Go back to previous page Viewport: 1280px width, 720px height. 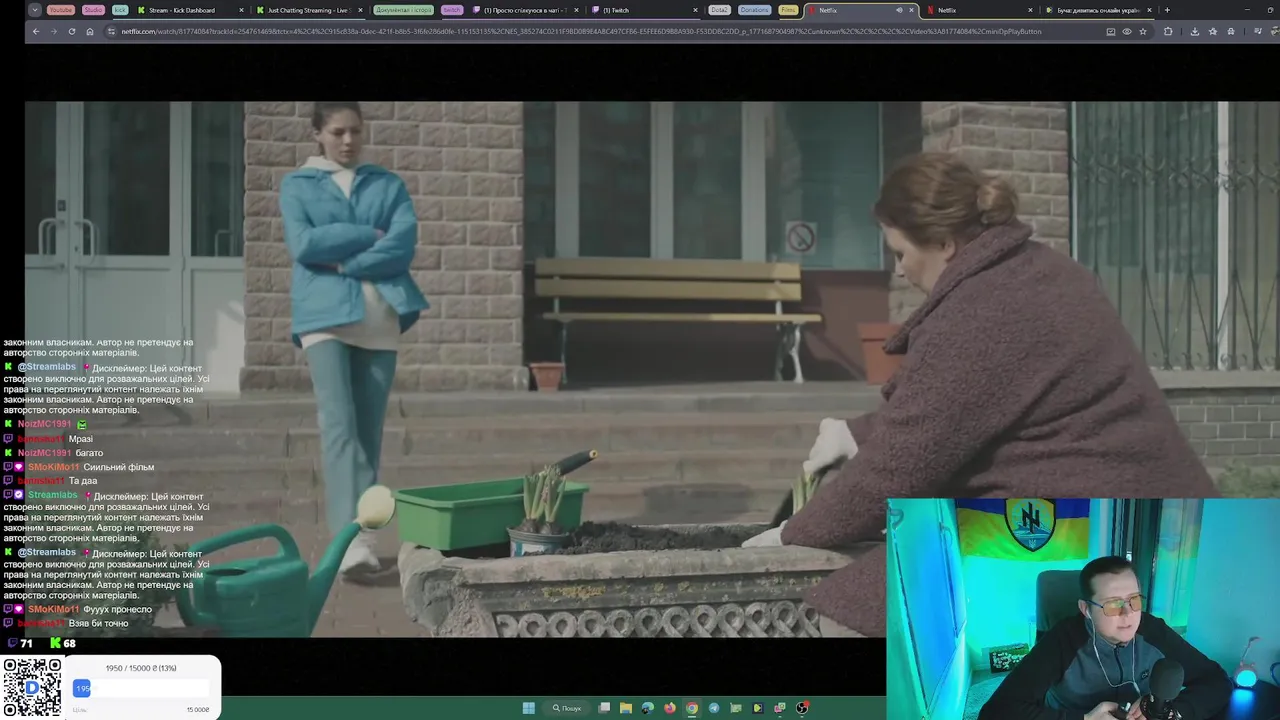point(36,31)
